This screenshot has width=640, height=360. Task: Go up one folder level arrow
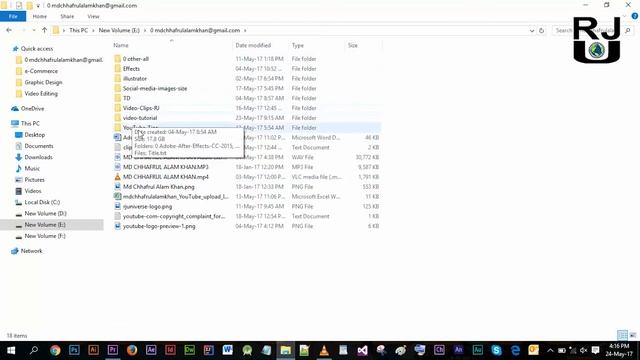(44, 30)
